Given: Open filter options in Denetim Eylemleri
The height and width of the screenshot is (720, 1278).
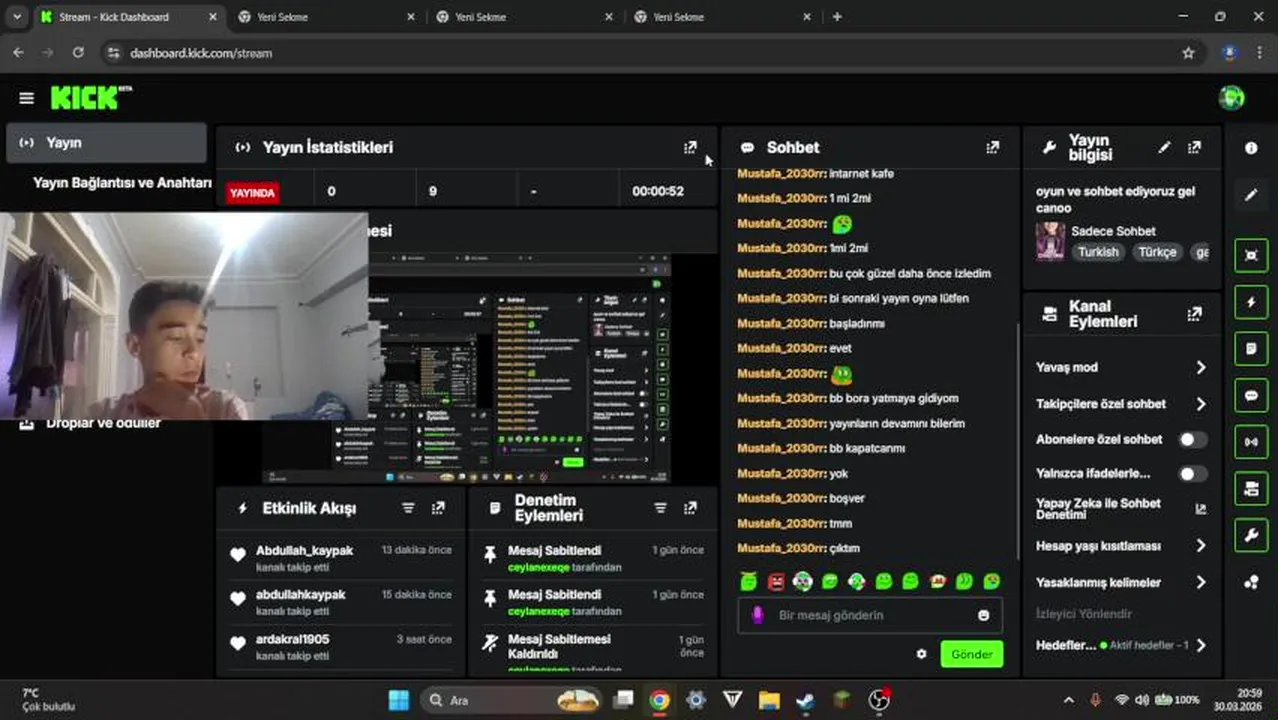Looking at the screenshot, I should coord(660,508).
